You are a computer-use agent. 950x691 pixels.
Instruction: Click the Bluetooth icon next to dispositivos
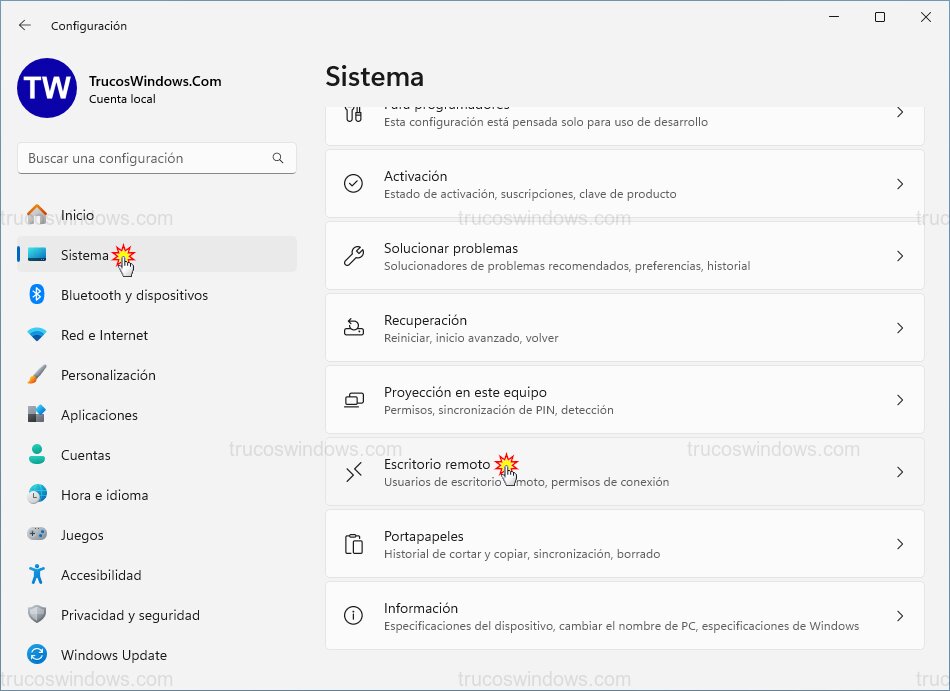tap(37, 295)
